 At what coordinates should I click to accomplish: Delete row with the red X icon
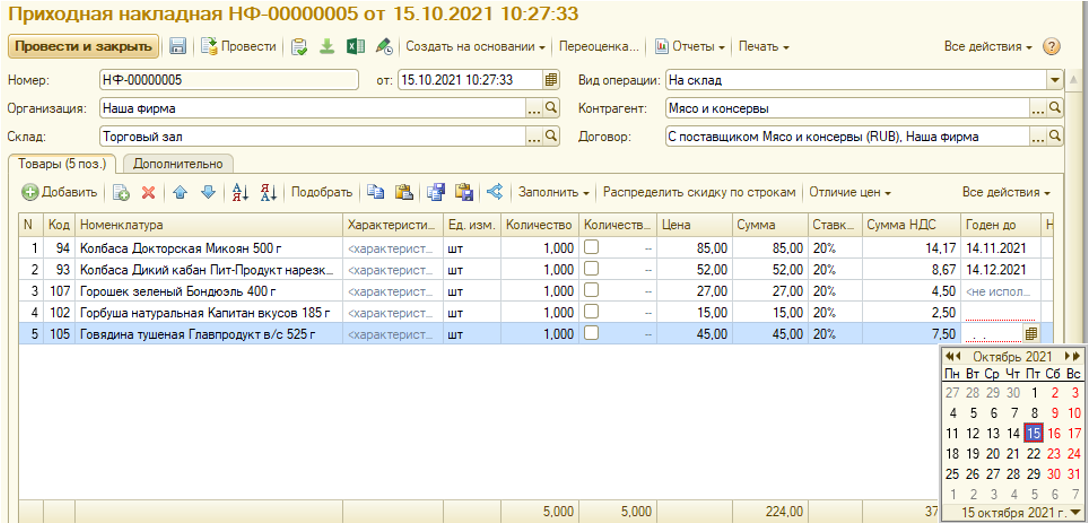(148, 193)
